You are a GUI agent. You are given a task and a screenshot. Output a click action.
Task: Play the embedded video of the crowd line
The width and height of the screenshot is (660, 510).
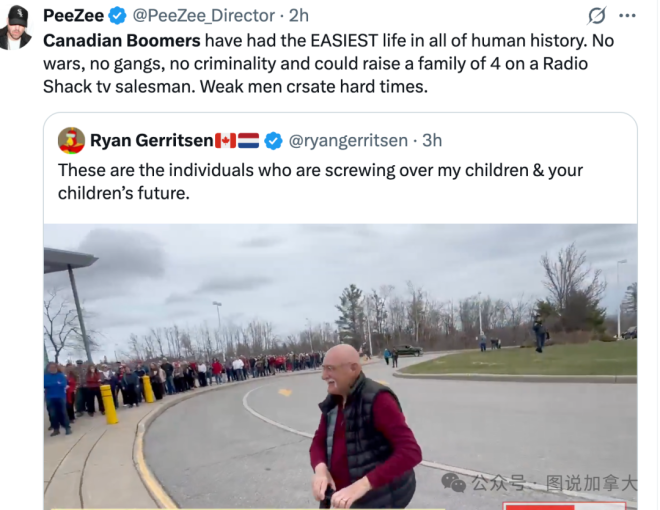341,367
